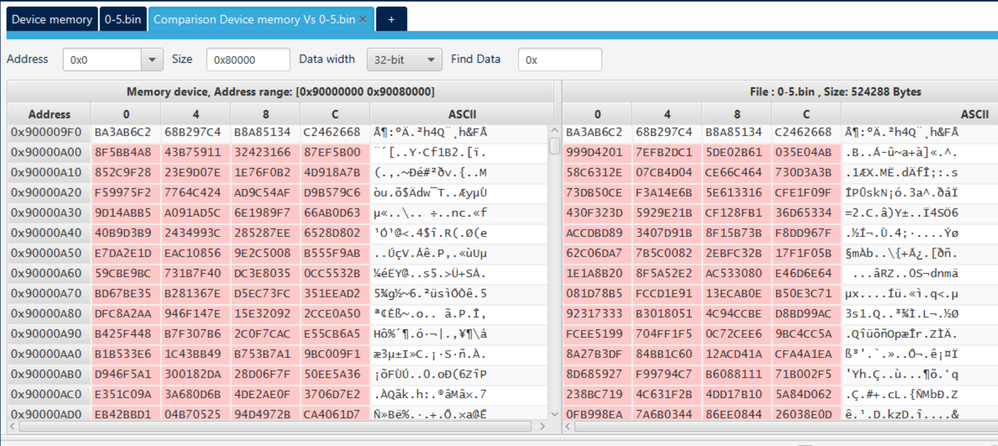Open the Address dropdown arrow

click(x=151, y=60)
